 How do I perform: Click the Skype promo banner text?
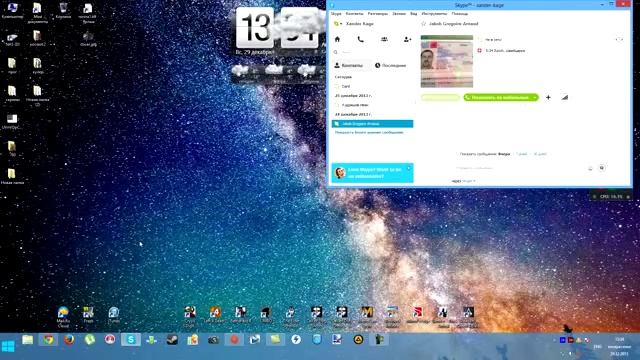click(x=374, y=173)
